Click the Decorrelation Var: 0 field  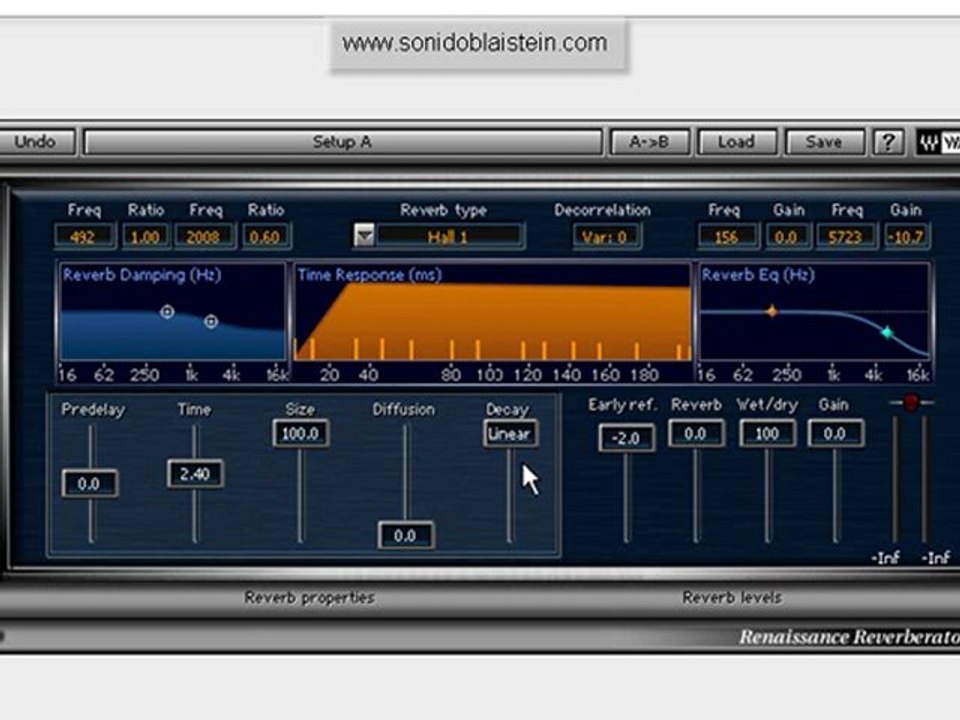[x=606, y=236]
